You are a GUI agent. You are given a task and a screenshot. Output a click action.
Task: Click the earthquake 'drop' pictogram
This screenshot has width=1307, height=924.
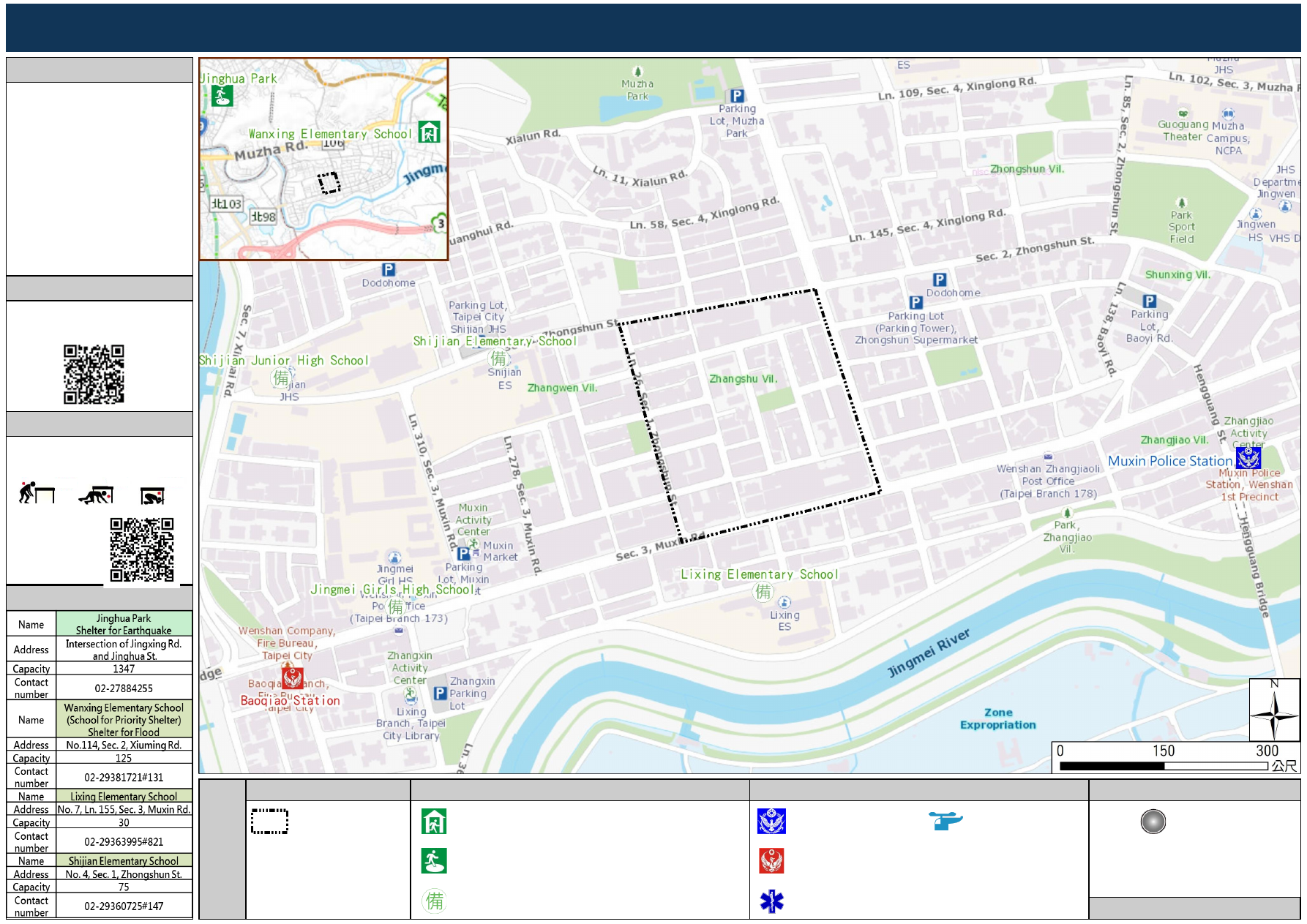pos(36,493)
